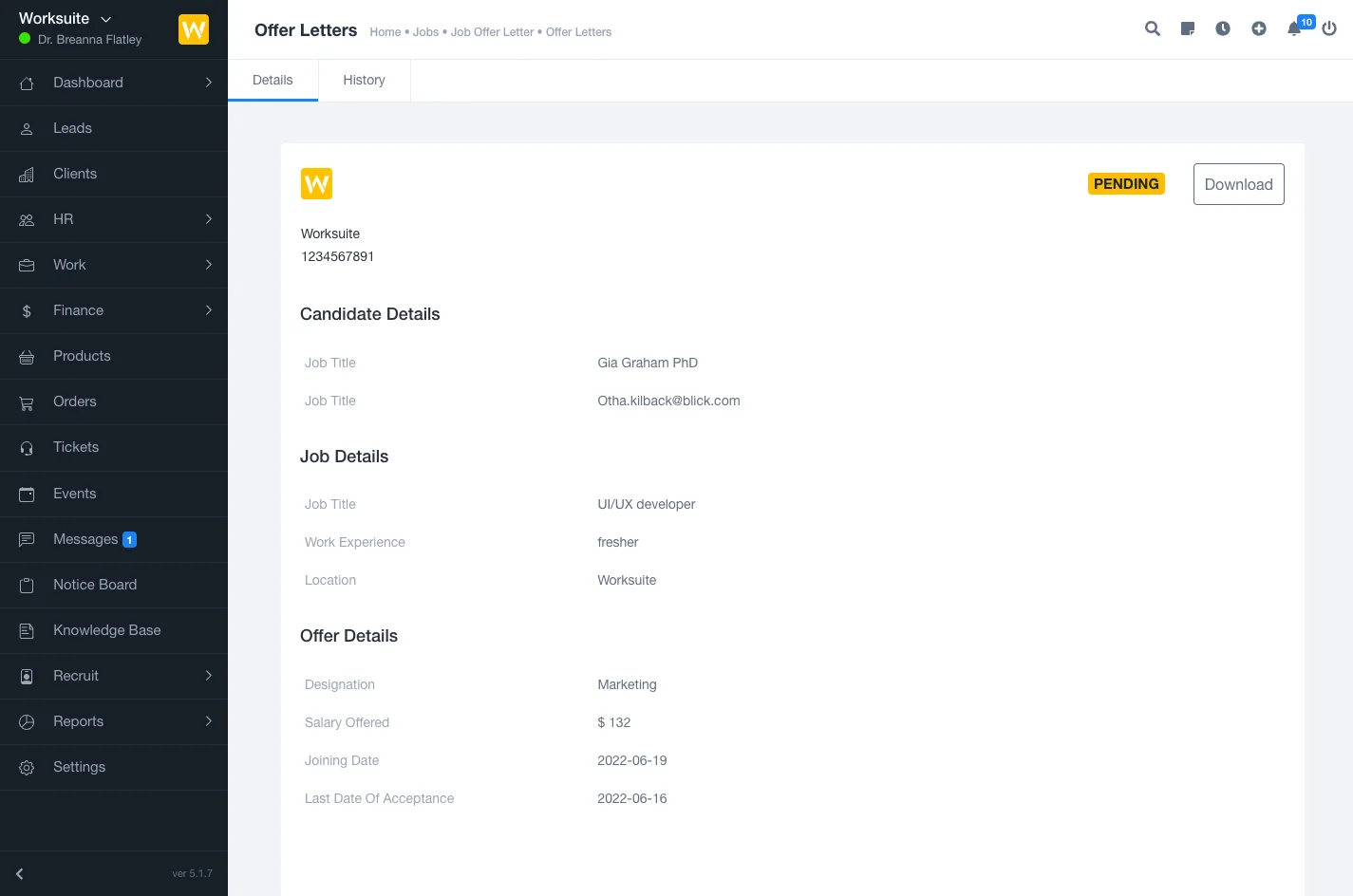Go to Jobs breadcrumb link
The width and height of the screenshot is (1353, 896).
coord(425,32)
